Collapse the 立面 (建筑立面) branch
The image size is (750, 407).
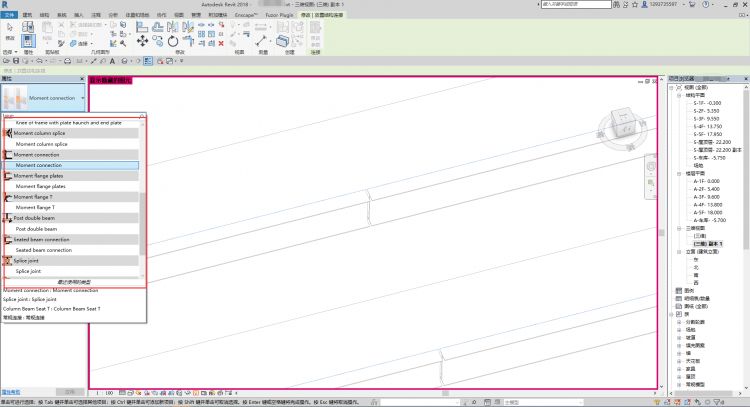coord(679,252)
